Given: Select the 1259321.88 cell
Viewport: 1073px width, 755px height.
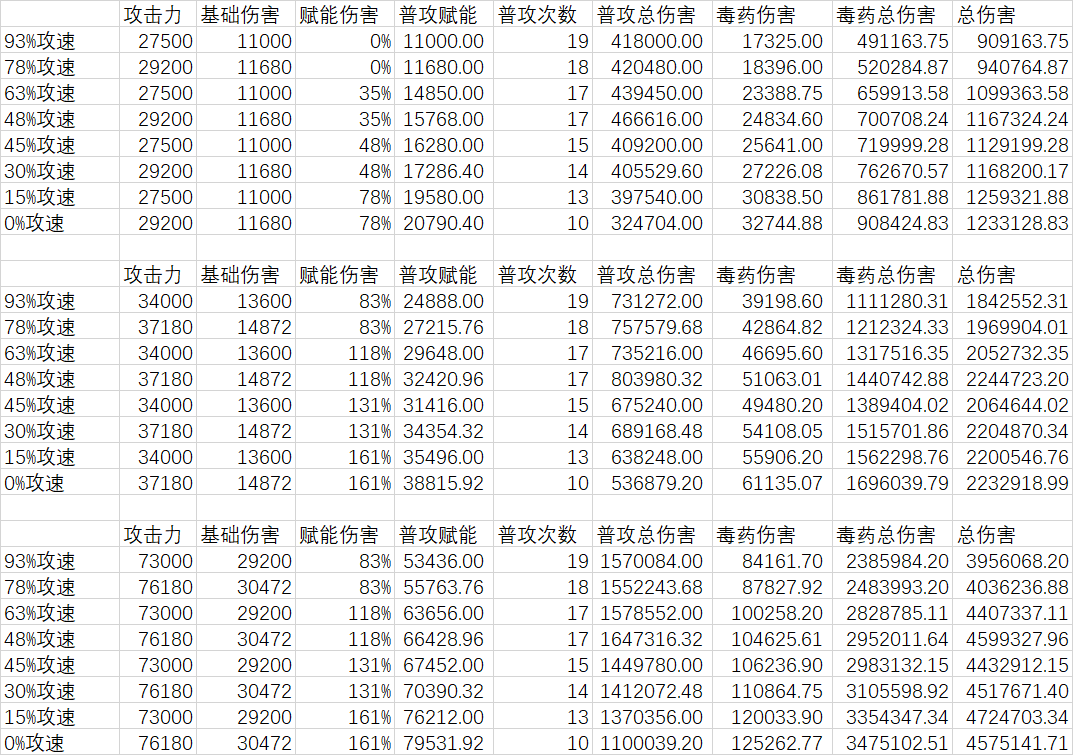Looking at the screenshot, I should click(1012, 197).
